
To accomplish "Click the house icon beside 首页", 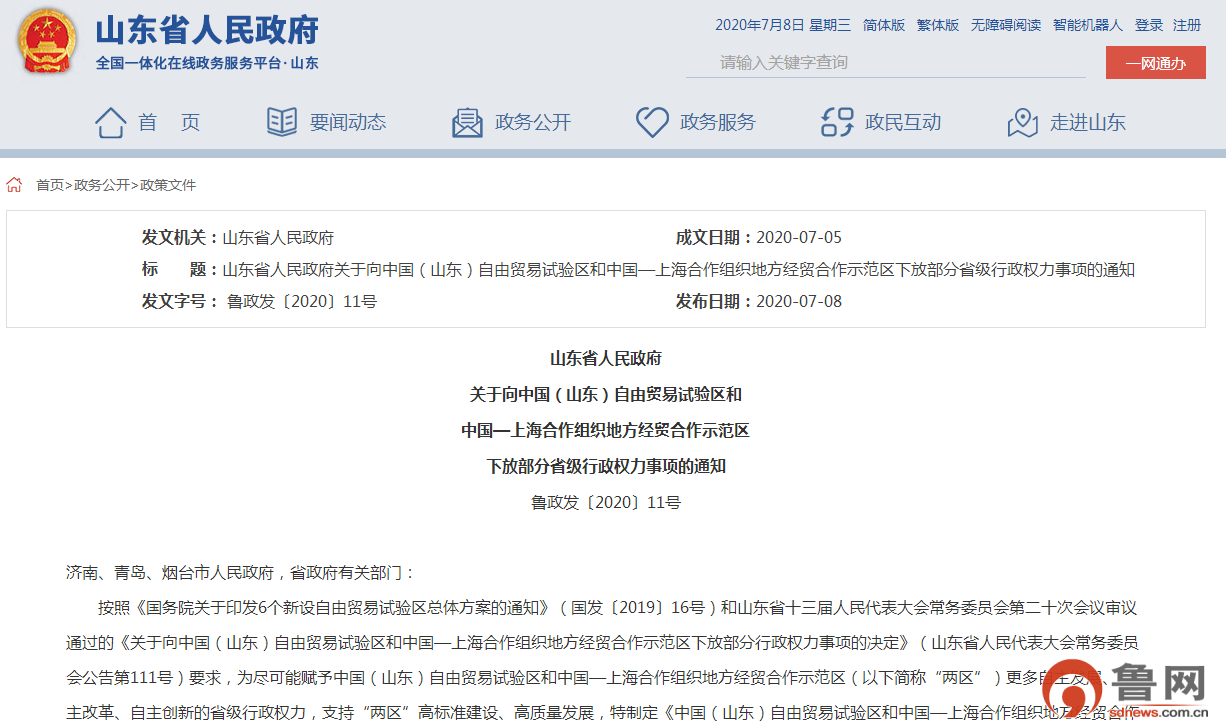I will click(110, 123).
